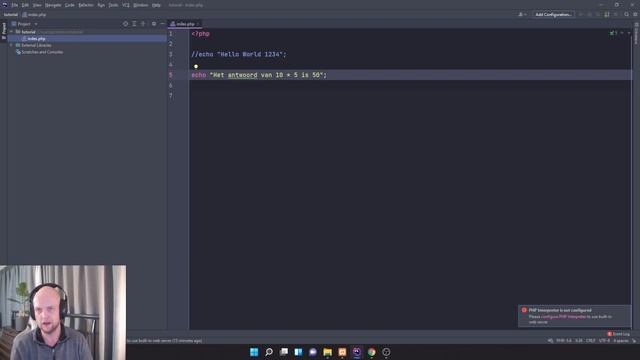The width and height of the screenshot is (640, 360).
Task: Open Chat app on taskbar
Action: point(313,352)
